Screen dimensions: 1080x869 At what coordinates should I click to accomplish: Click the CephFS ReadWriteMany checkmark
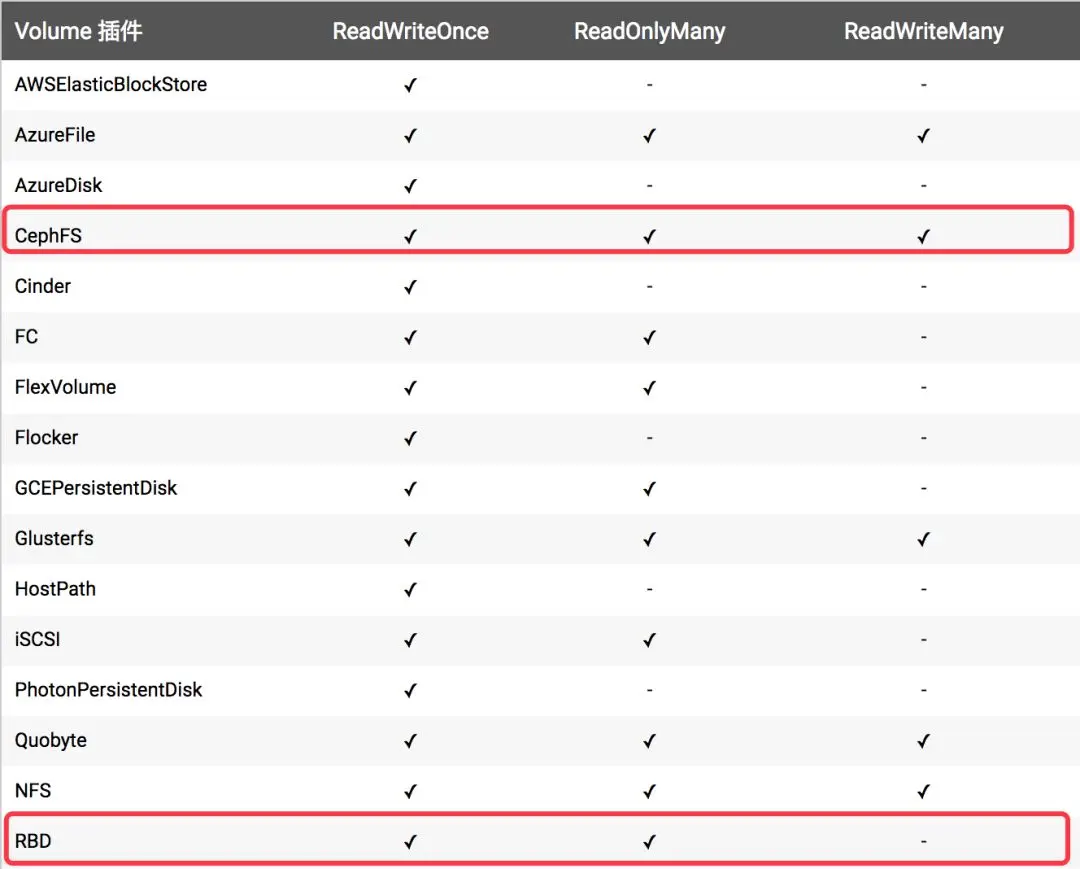tap(924, 237)
